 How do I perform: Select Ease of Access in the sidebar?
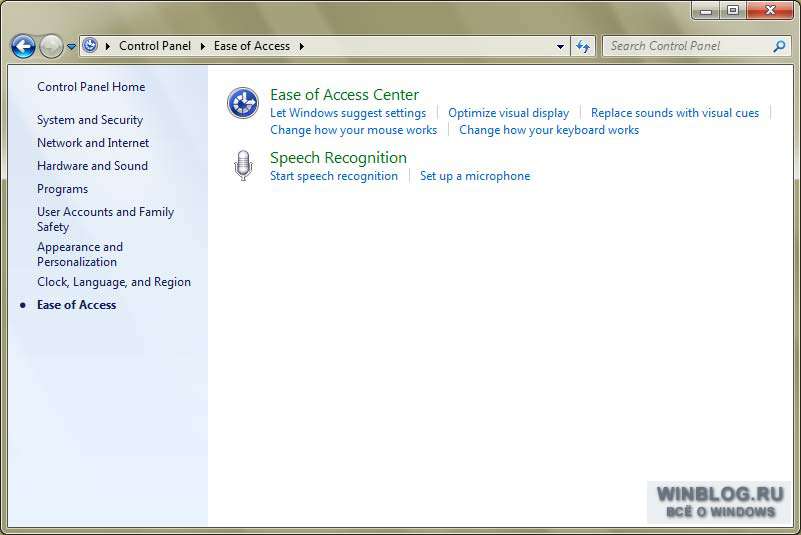77,305
